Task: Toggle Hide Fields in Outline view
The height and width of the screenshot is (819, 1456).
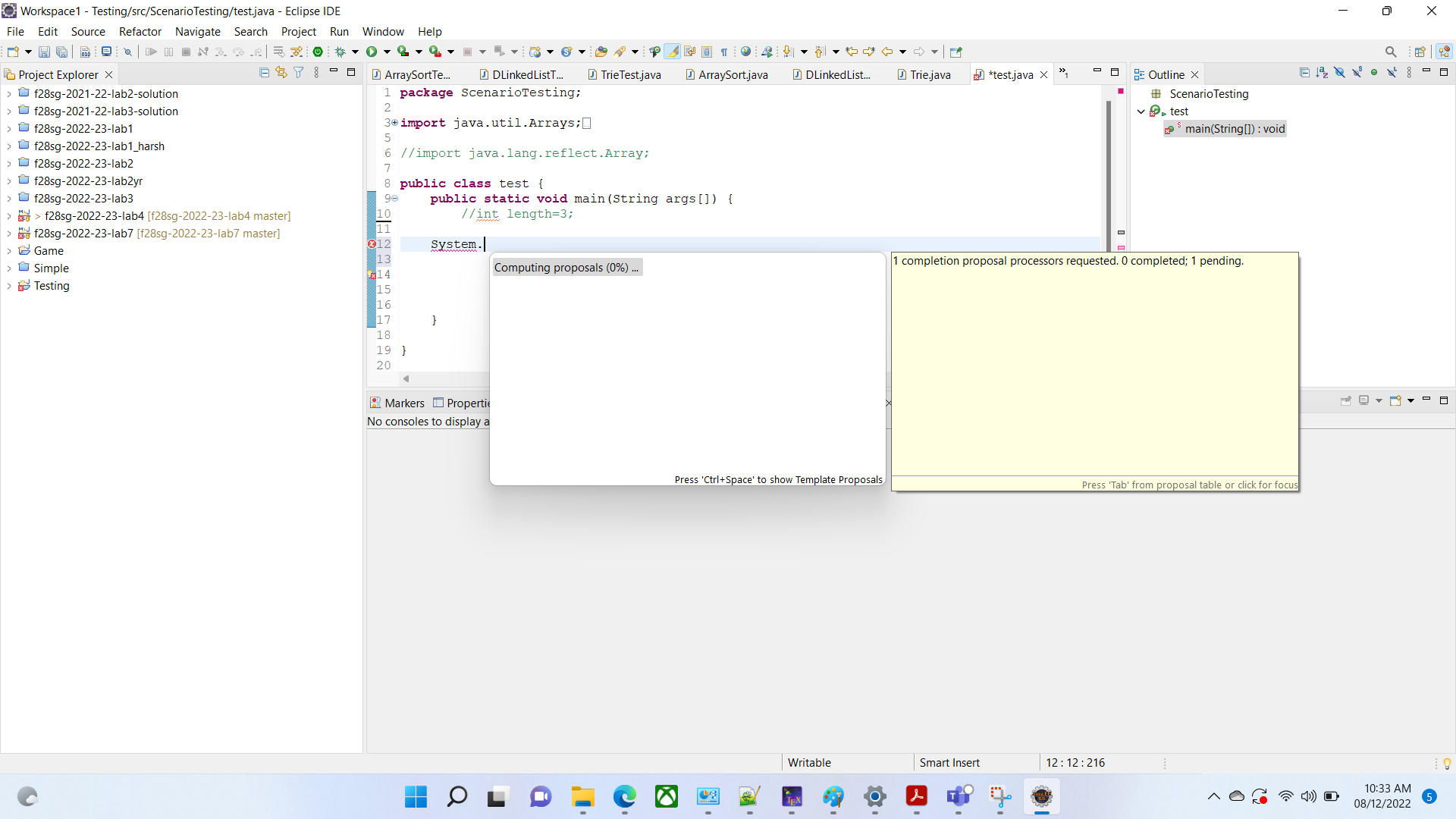Action: pos(1339,73)
